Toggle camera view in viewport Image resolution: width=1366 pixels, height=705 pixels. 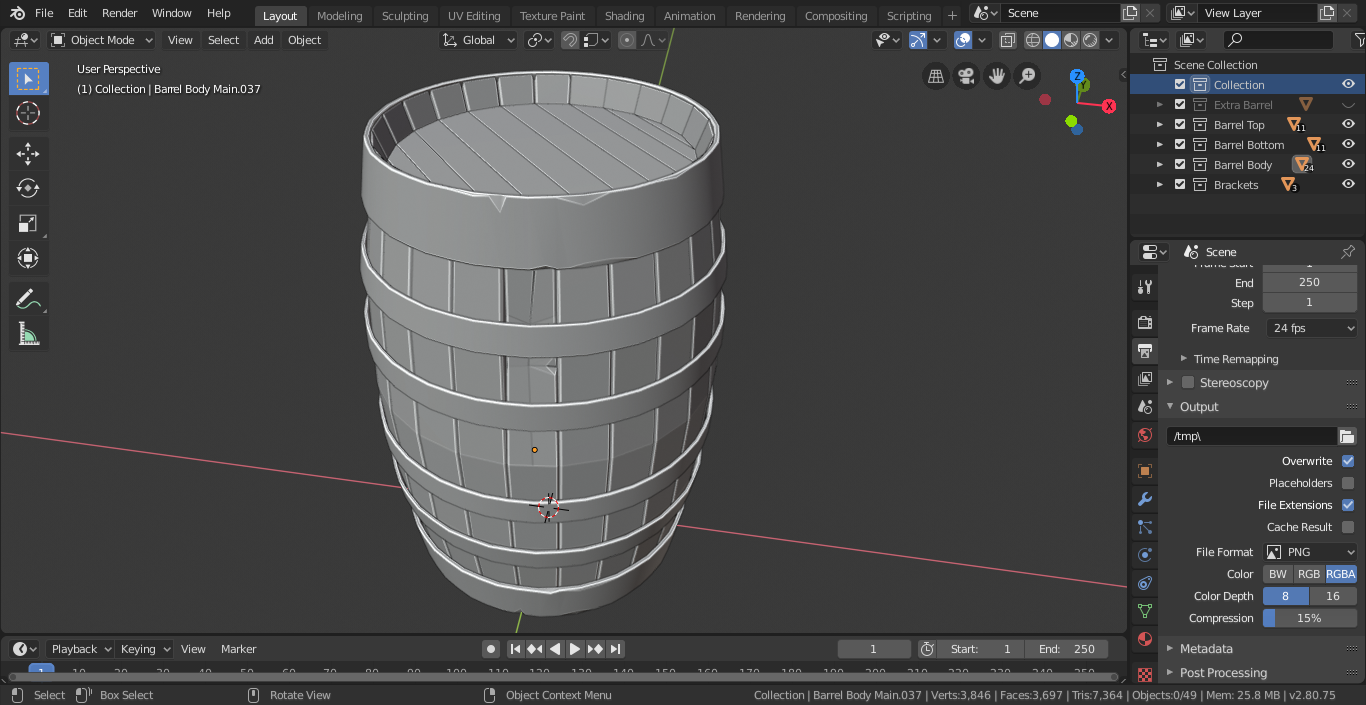tap(966, 76)
